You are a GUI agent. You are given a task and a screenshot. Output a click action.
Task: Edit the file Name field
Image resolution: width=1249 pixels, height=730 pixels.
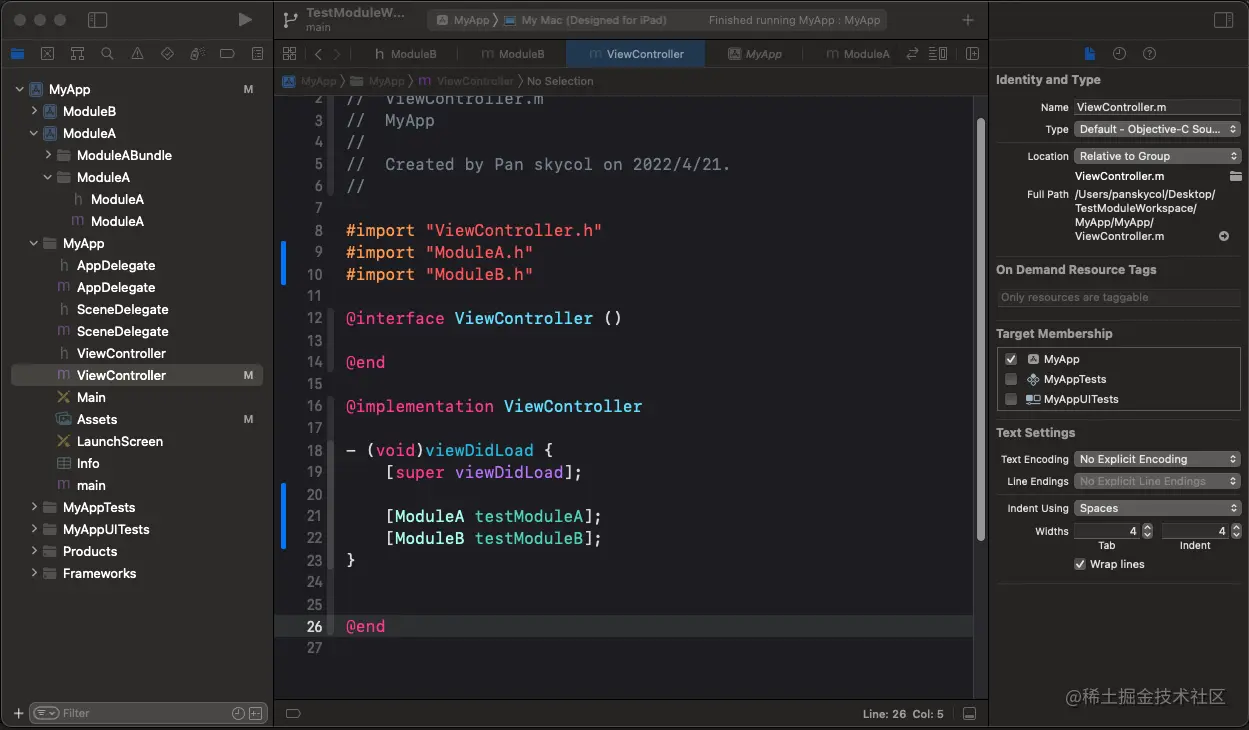1157,107
